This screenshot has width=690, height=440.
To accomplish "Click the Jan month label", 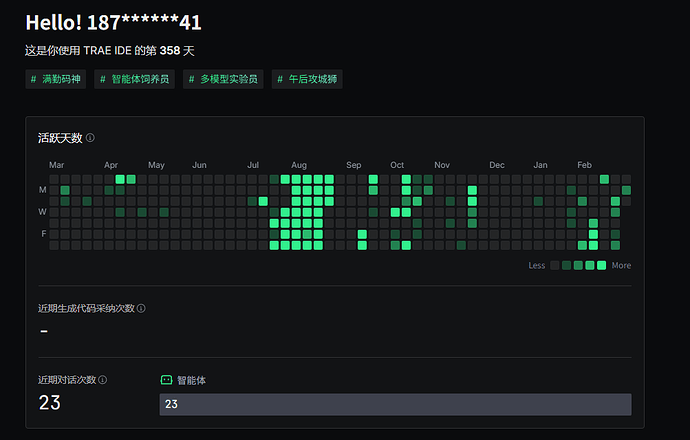I will point(540,165).
